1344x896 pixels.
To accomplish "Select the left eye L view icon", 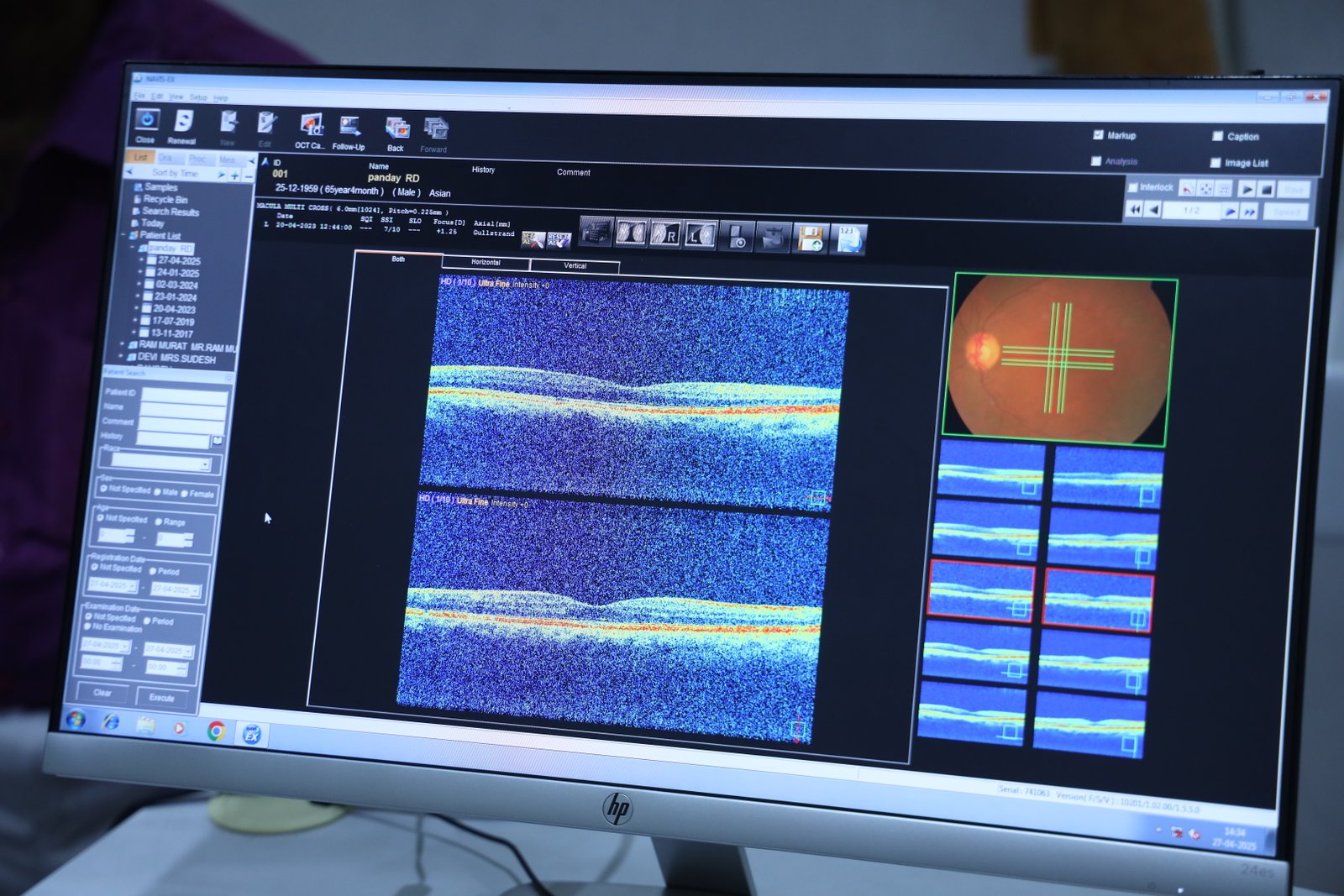I will coord(701,235).
